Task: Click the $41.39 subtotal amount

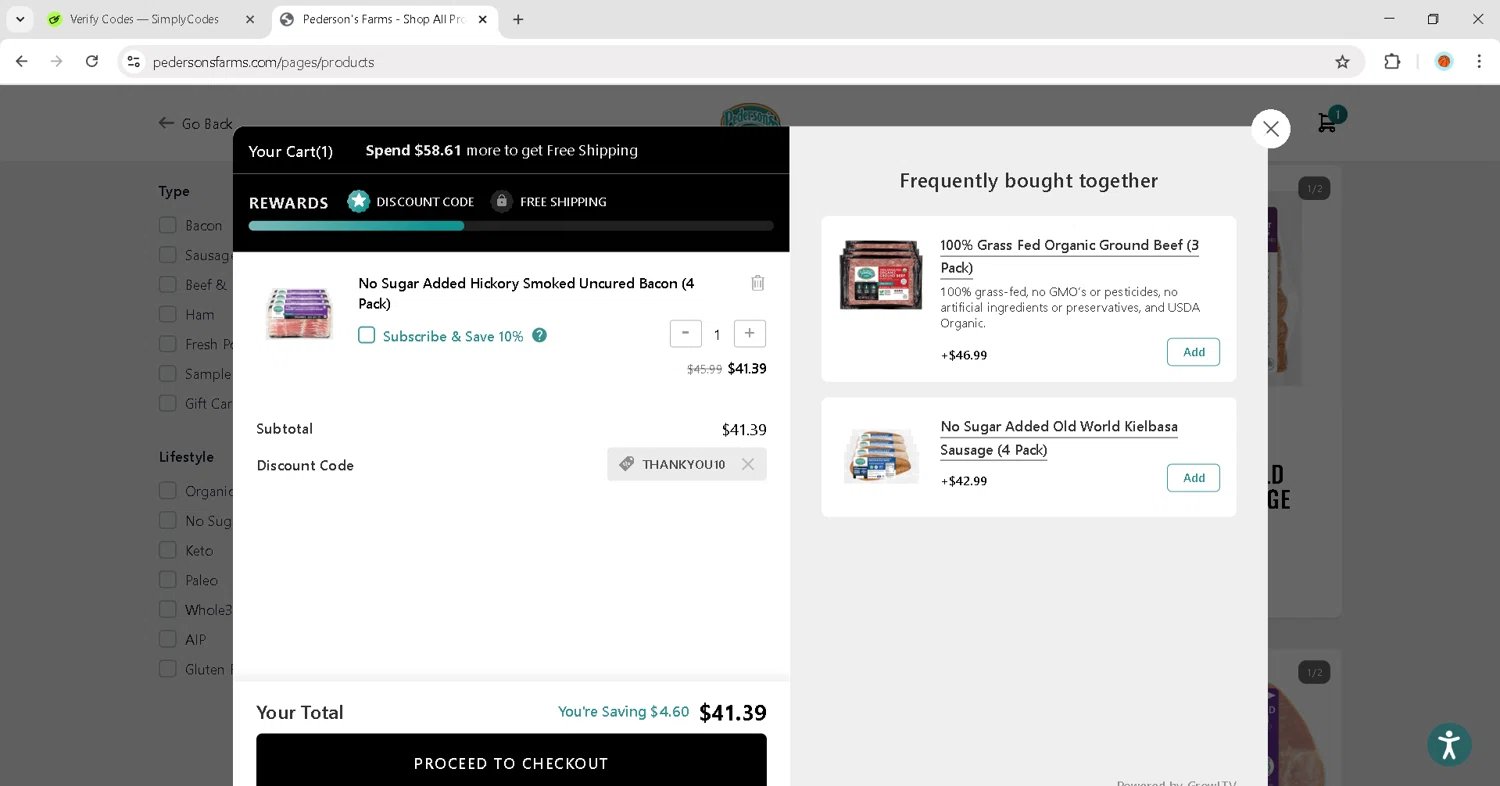Action: pyautogui.click(x=744, y=430)
